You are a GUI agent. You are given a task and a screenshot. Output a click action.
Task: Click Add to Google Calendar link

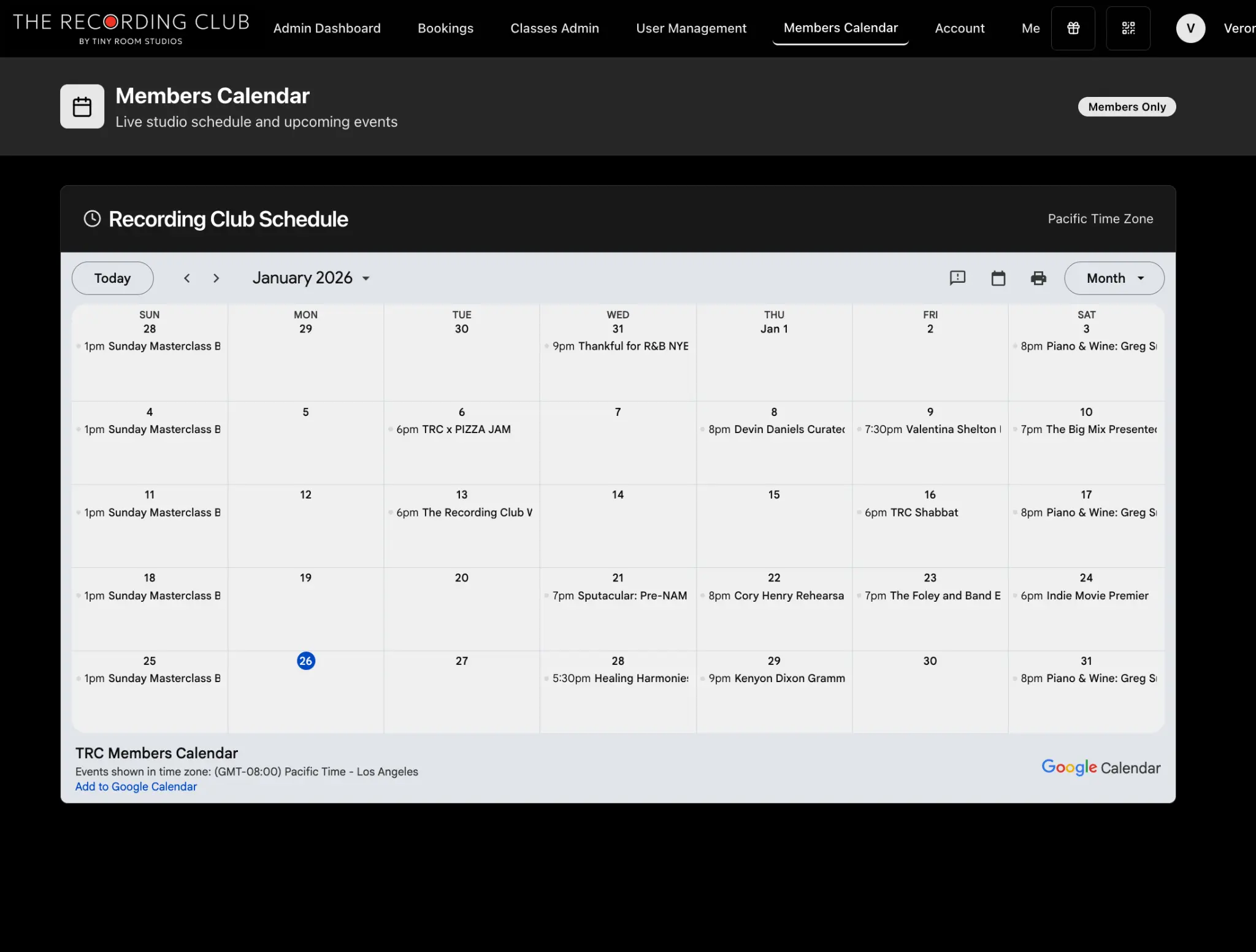(x=136, y=787)
